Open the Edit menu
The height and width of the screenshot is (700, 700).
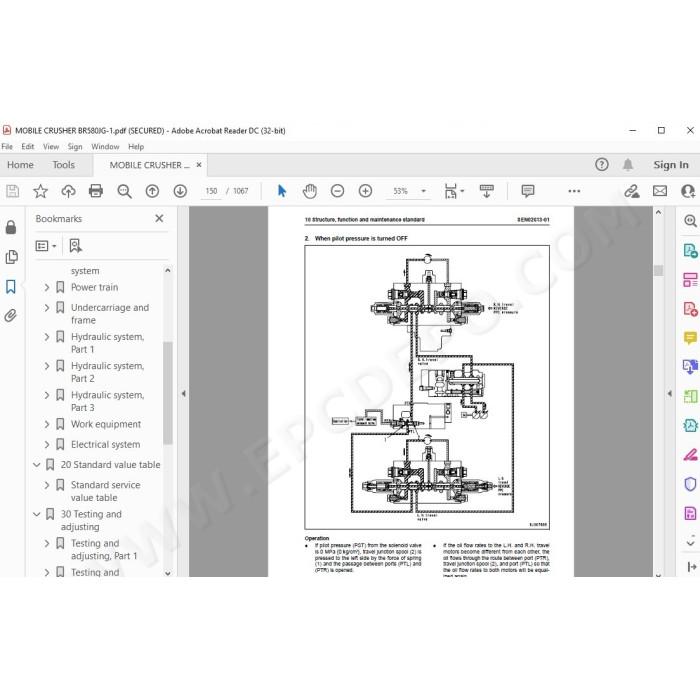[x=28, y=146]
